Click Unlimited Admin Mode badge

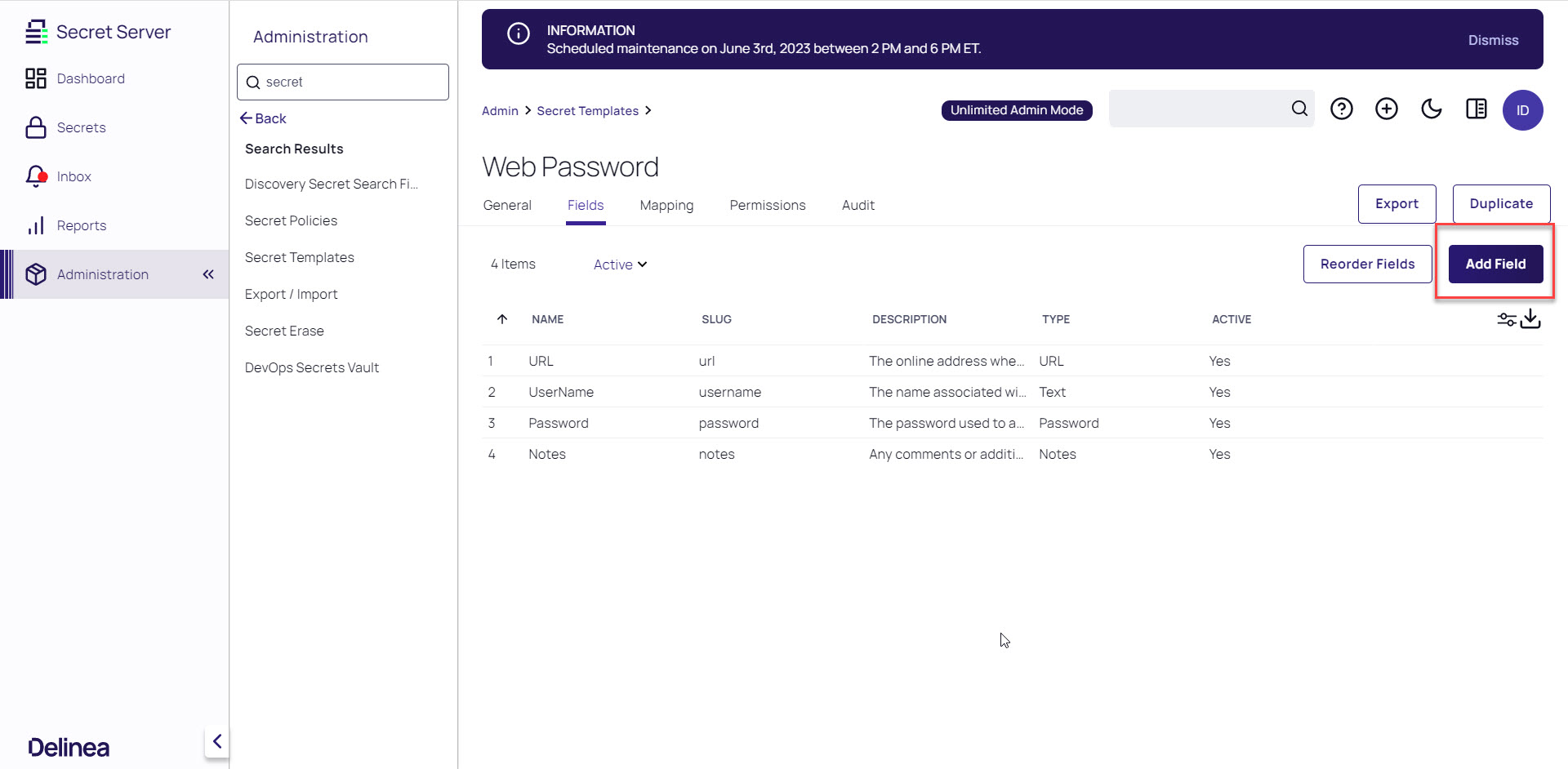click(x=1017, y=110)
